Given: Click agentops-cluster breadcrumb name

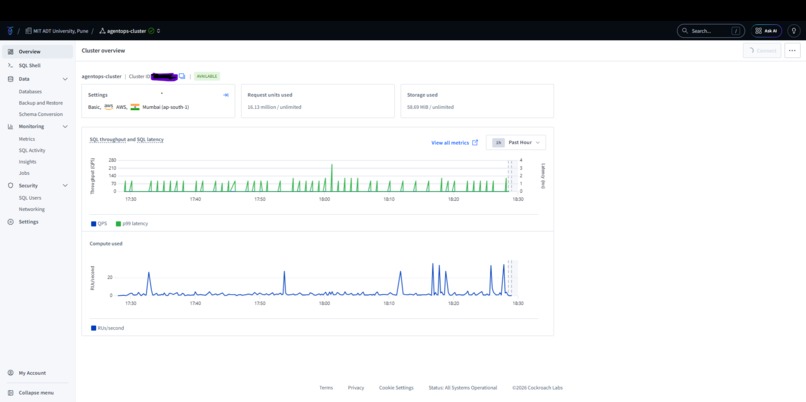Looking at the screenshot, I should click(126, 31).
